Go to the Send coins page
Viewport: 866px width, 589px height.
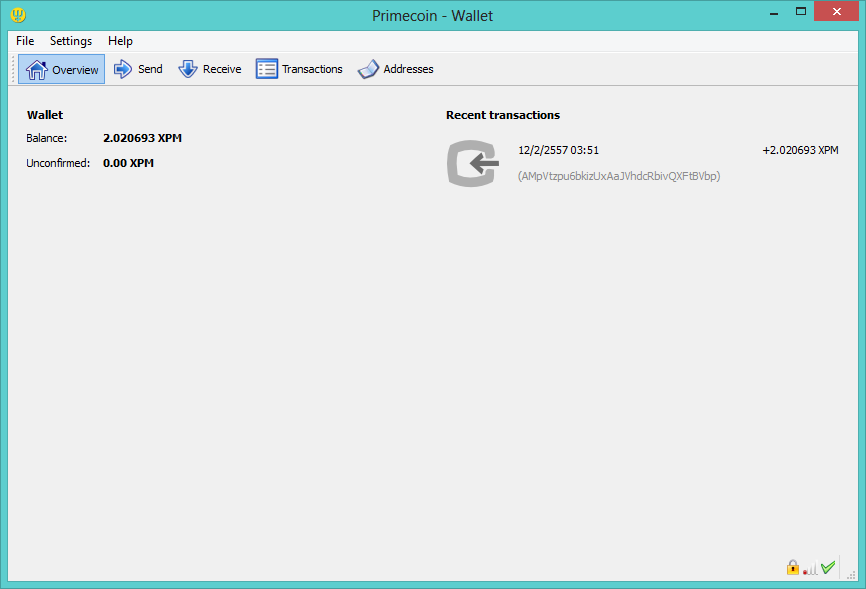[x=138, y=69]
